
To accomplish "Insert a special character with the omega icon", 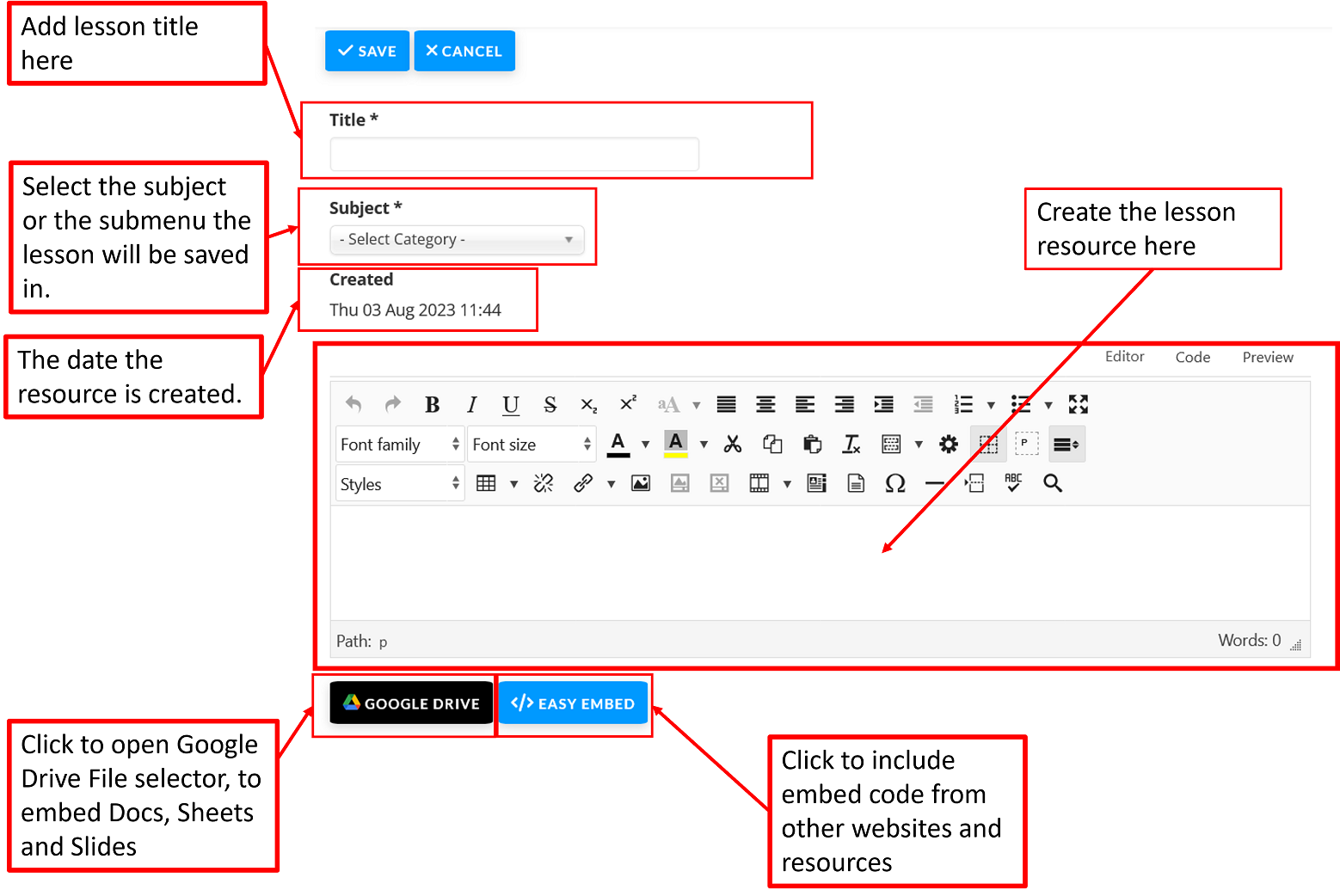I will coord(895,483).
